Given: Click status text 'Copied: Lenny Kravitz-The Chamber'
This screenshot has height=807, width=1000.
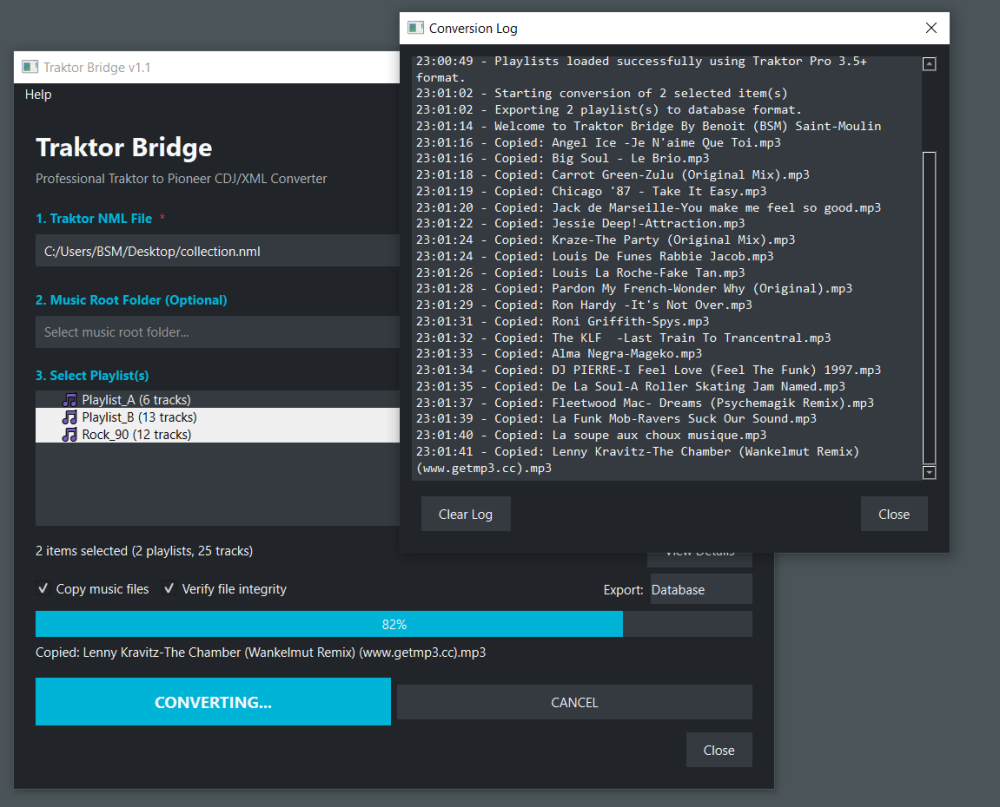Looking at the screenshot, I should click(x=261, y=653).
